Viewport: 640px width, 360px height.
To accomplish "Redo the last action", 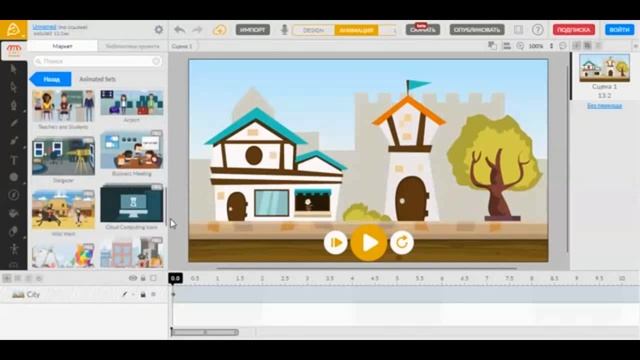I will point(198,29).
